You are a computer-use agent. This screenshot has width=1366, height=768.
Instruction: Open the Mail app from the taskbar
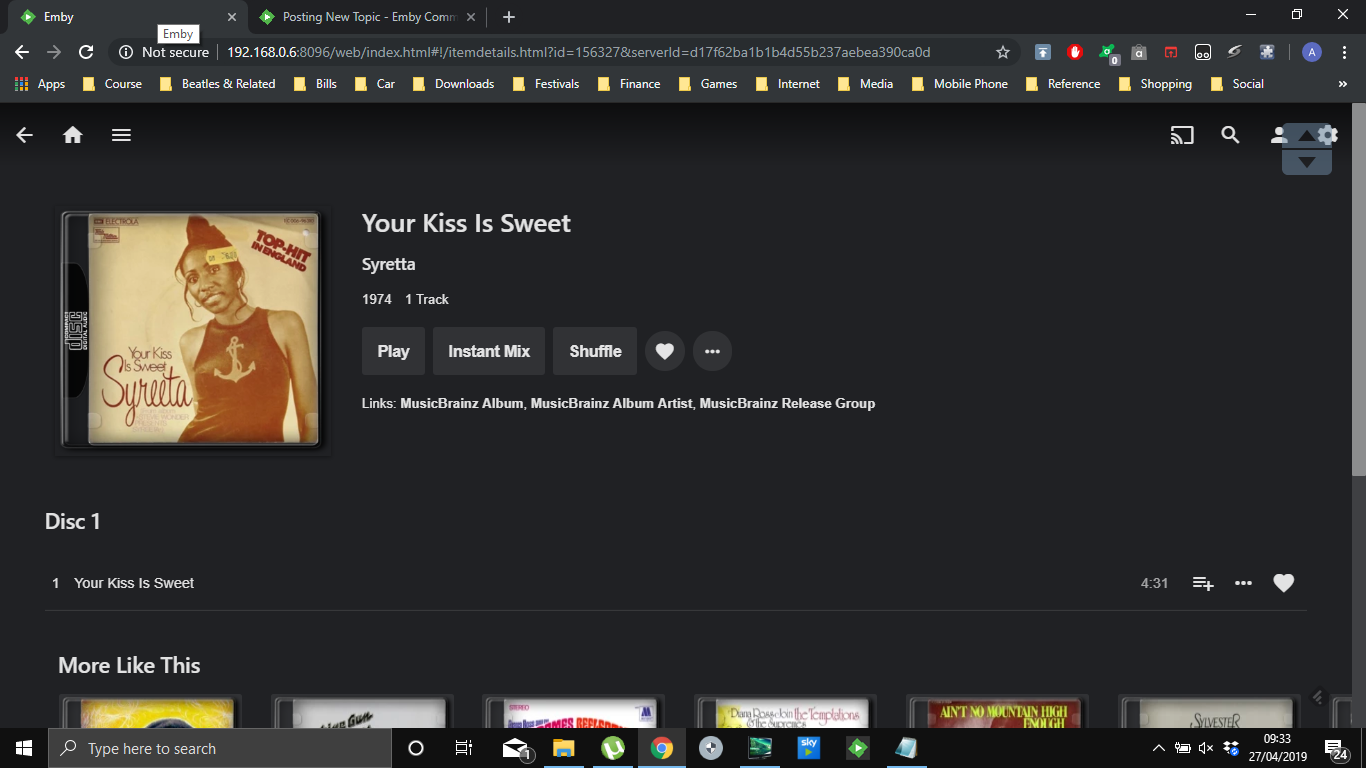[x=516, y=748]
